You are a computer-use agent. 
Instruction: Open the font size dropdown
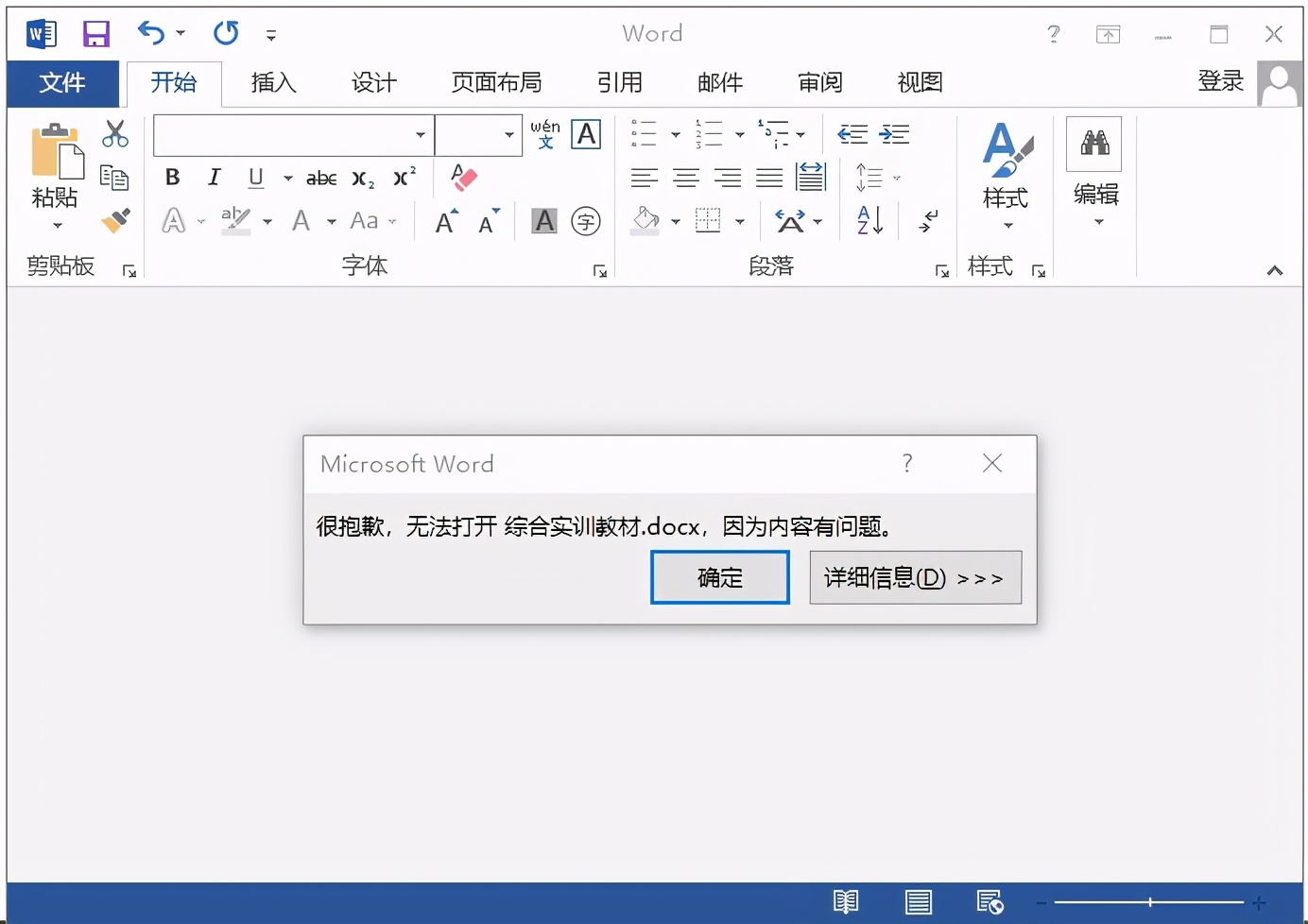coord(509,135)
